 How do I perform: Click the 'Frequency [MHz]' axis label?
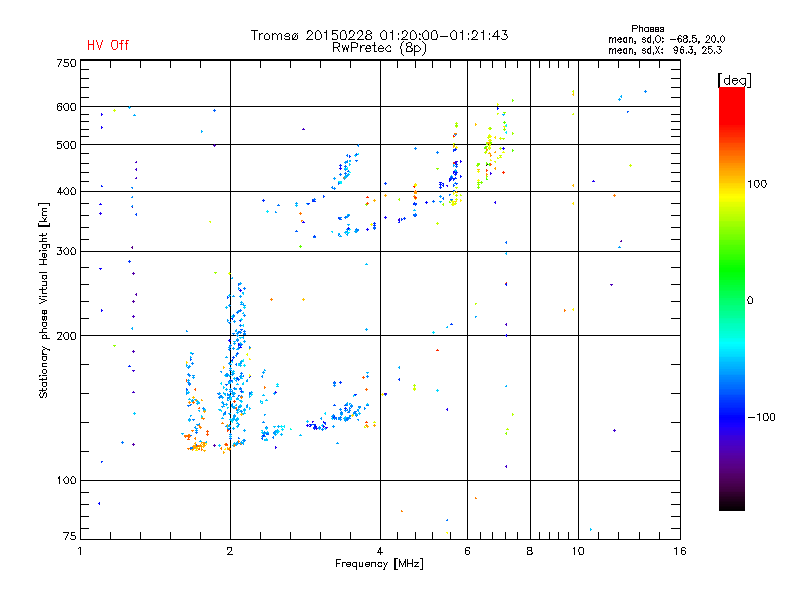379,564
